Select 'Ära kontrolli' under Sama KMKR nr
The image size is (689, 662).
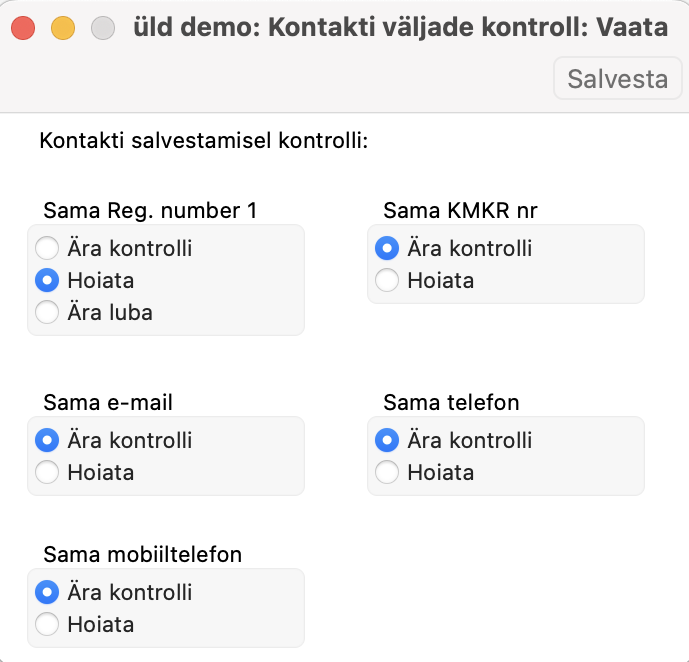click(387, 248)
